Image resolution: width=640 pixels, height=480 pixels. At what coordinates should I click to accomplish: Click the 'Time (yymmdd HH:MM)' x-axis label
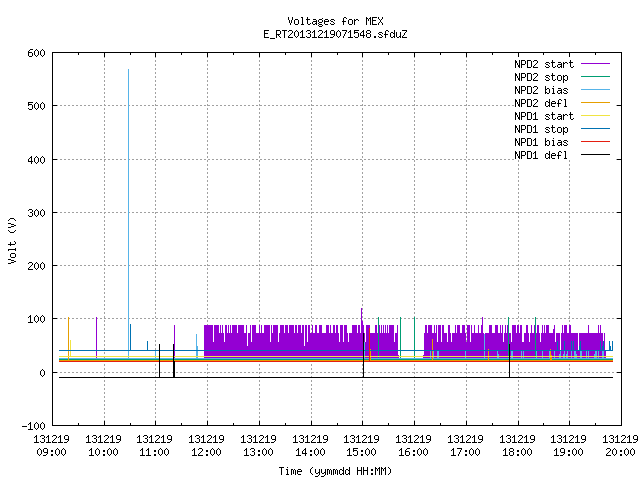[336, 471]
